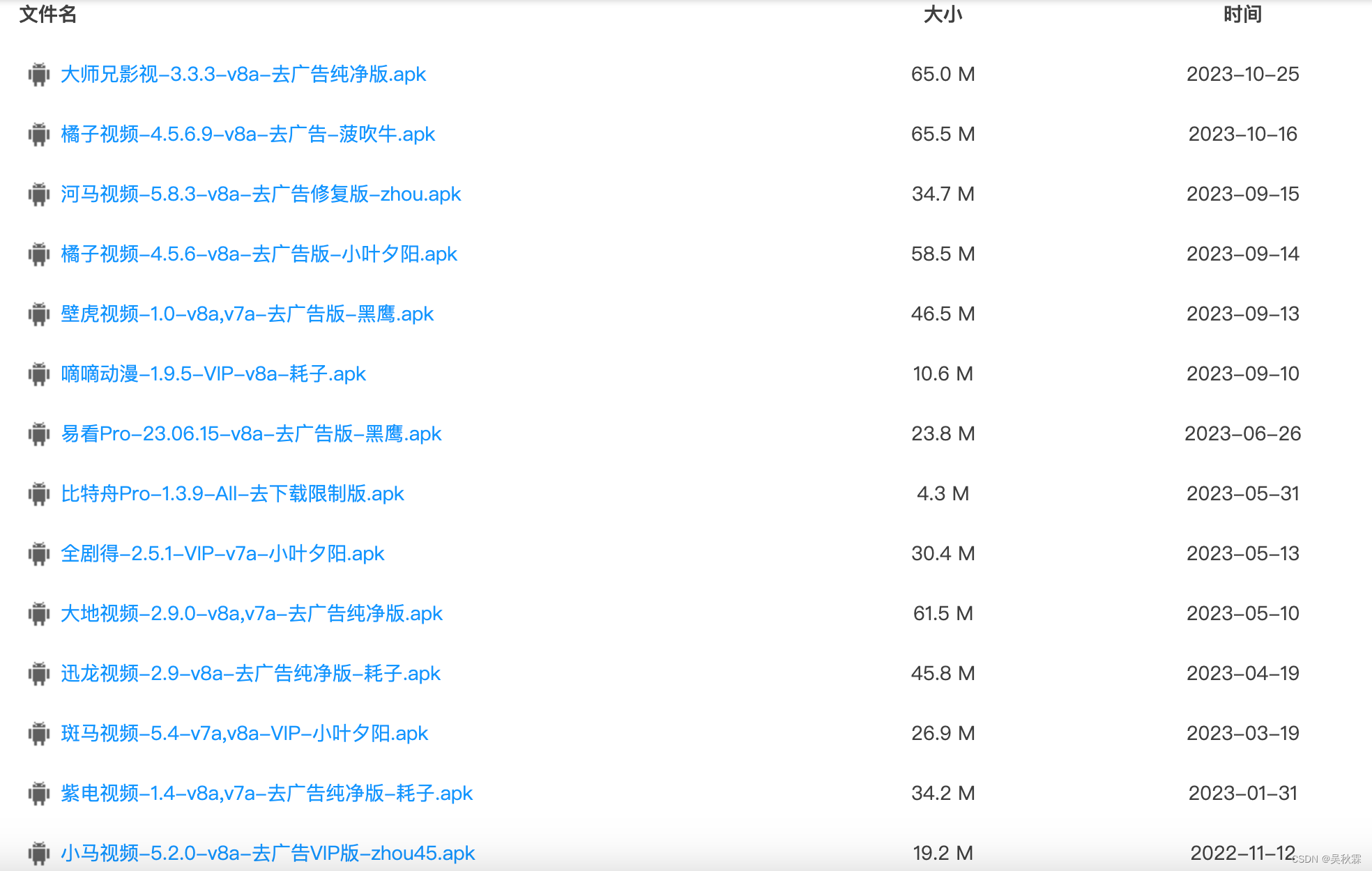Image resolution: width=1372 pixels, height=871 pixels.
Task: Click the 文件名 column header
Action: (47, 14)
